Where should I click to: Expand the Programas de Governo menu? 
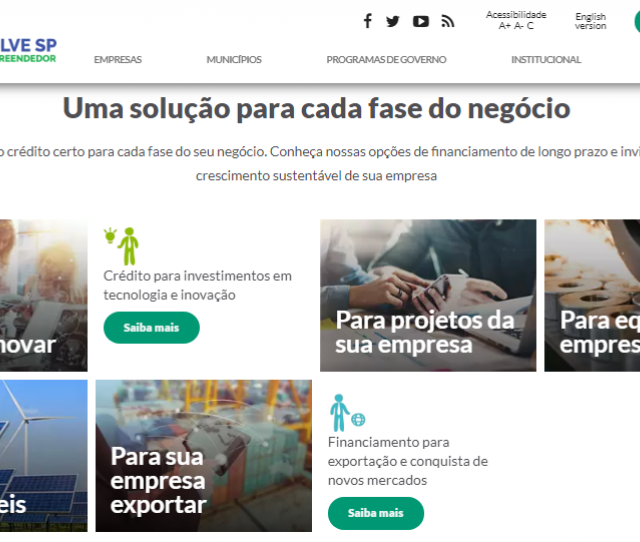pyautogui.click(x=386, y=60)
